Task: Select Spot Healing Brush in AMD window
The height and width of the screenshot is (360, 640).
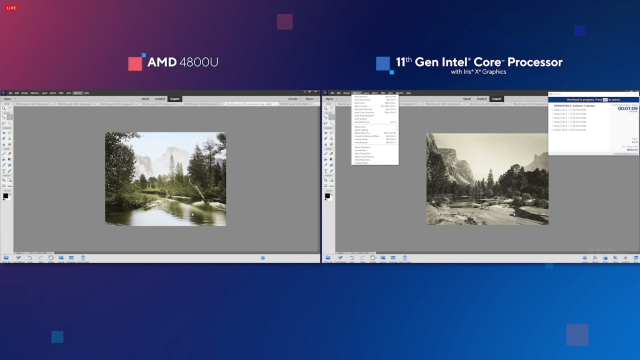Action: tap(10, 133)
